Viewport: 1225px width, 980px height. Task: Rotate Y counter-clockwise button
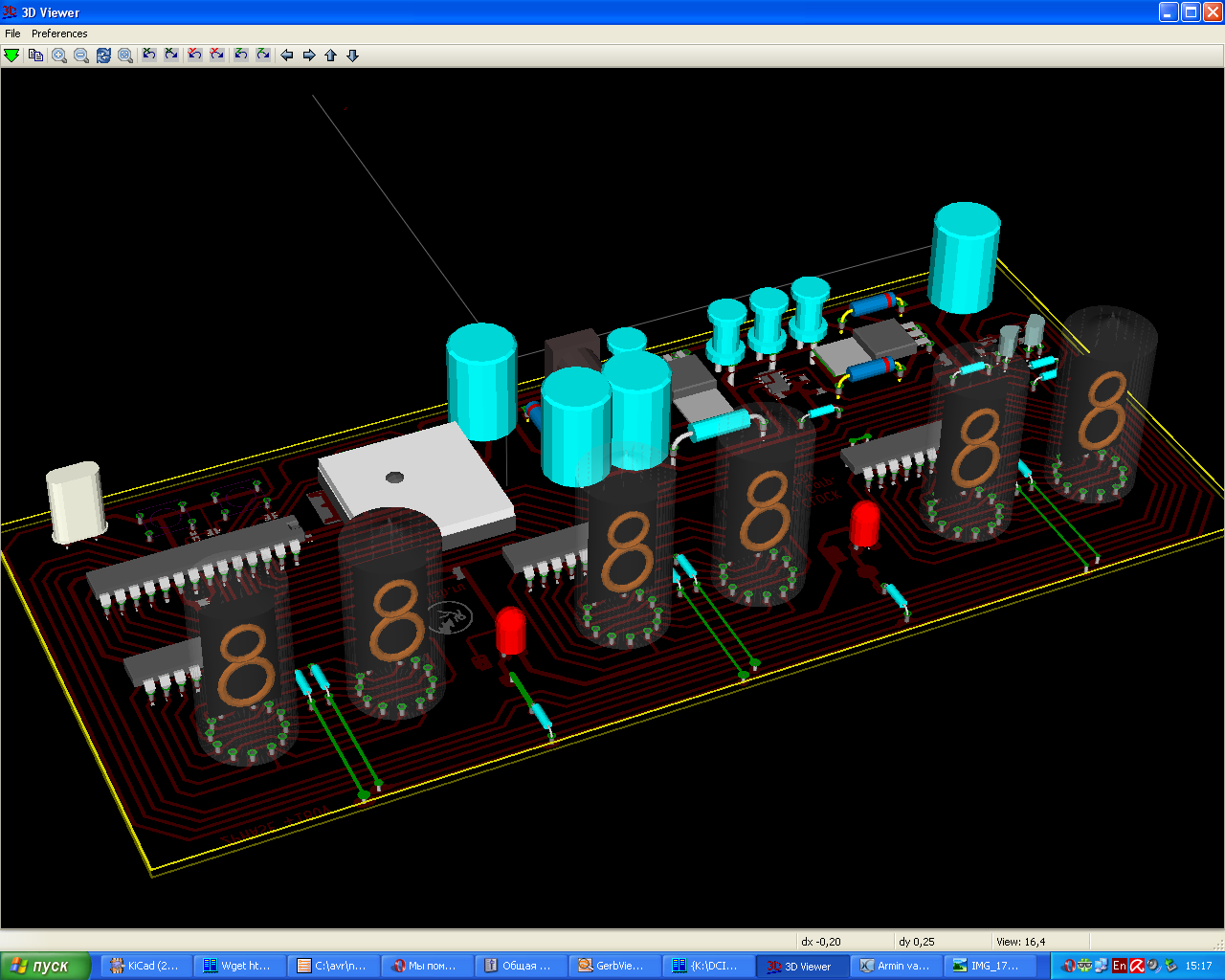pos(195,56)
